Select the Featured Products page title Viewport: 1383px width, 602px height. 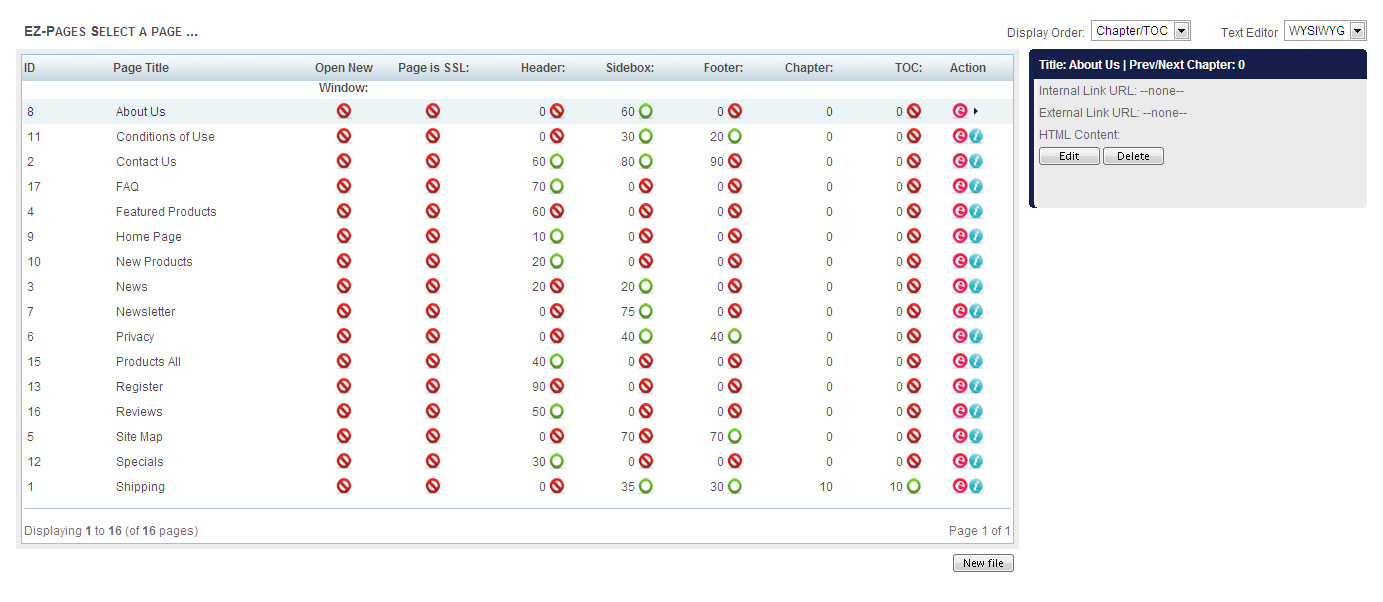[166, 211]
